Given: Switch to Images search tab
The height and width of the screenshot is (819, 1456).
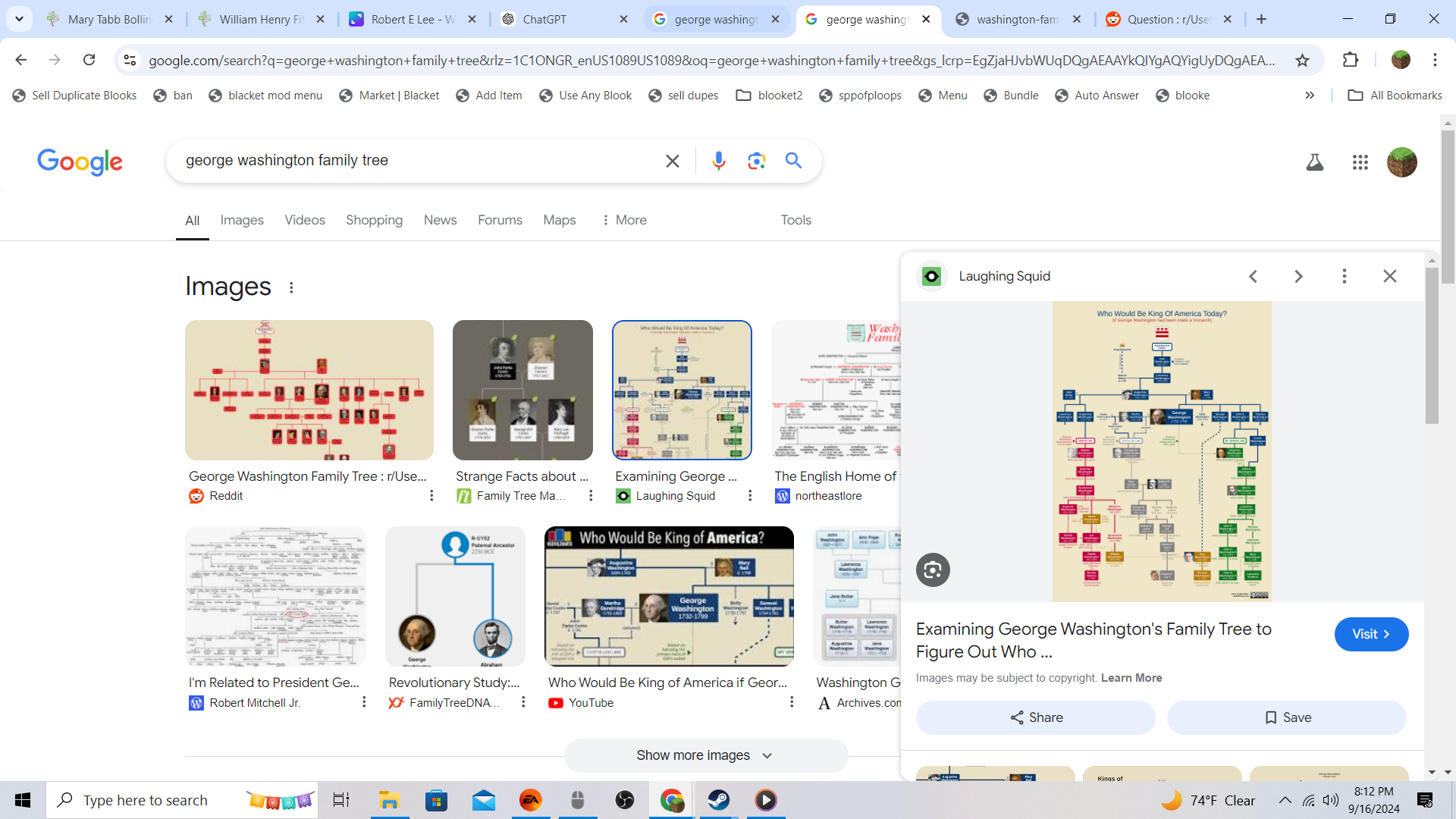Looking at the screenshot, I should (242, 220).
